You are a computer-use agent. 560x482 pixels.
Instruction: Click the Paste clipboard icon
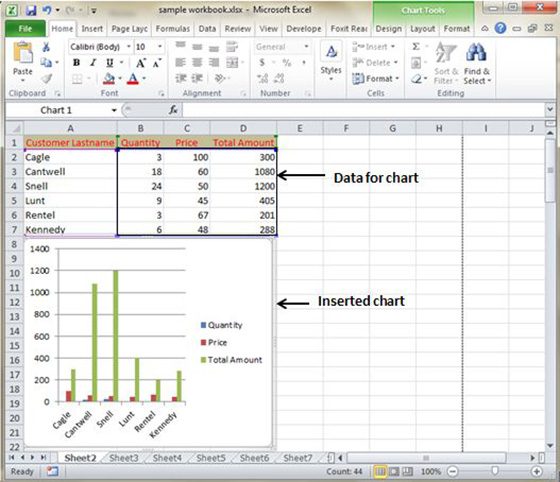(23, 52)
